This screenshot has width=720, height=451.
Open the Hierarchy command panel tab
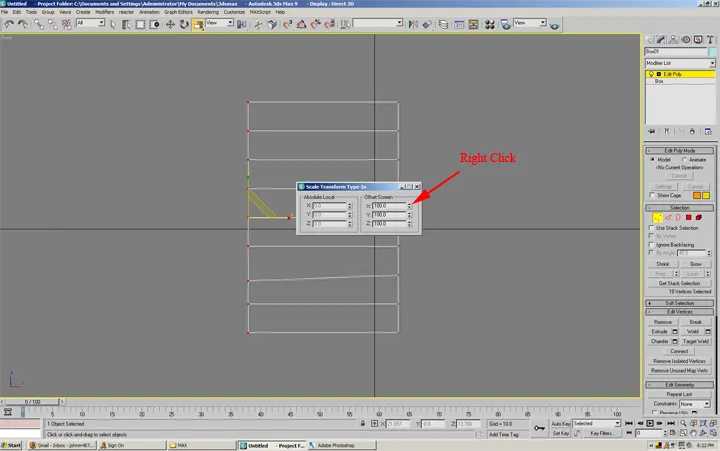coord(673,40)
